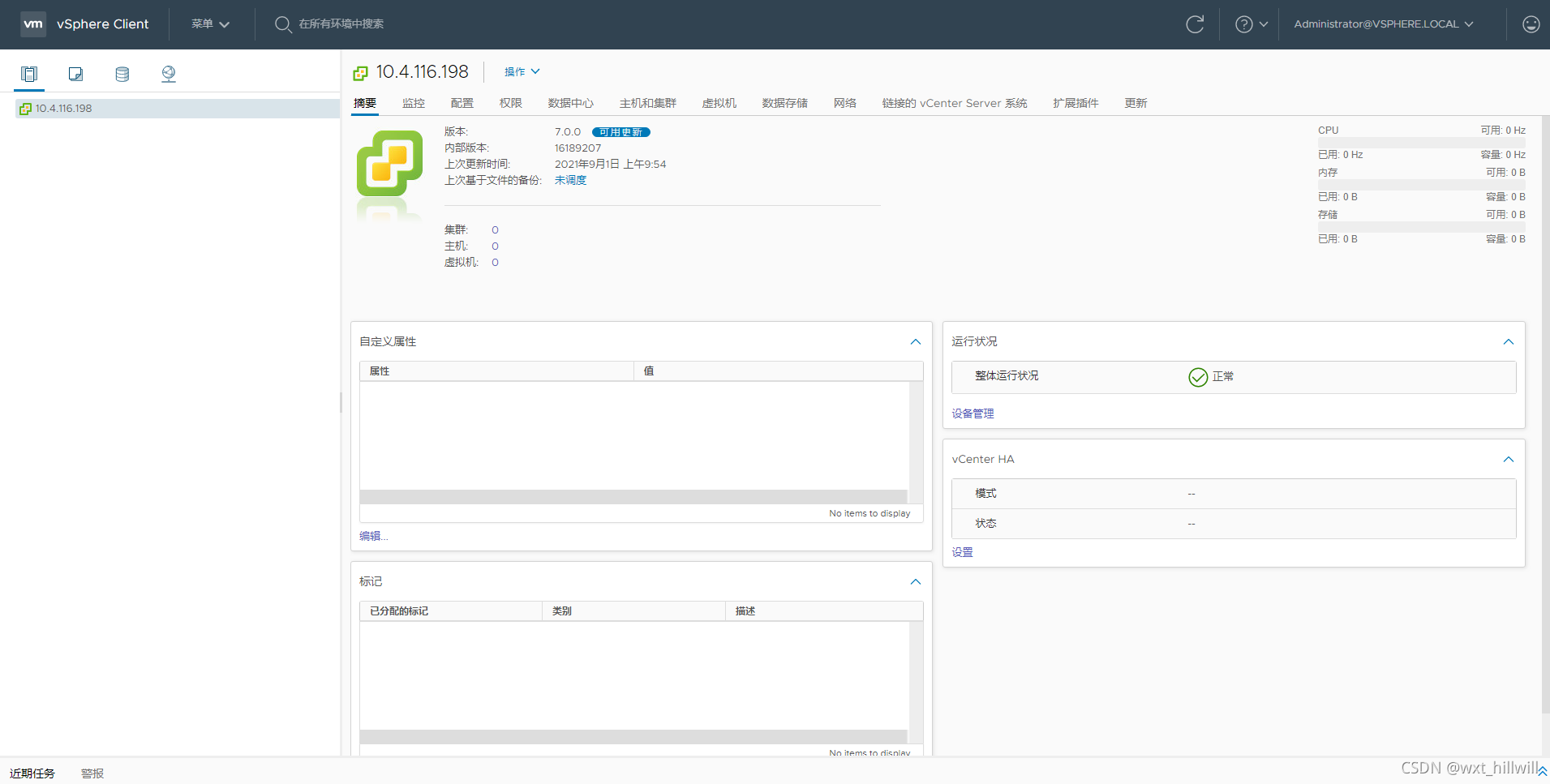Screen dimensions: 1550x784
Task: Open the 操作 actions dropdown
Action: click(x=522, y=72)
